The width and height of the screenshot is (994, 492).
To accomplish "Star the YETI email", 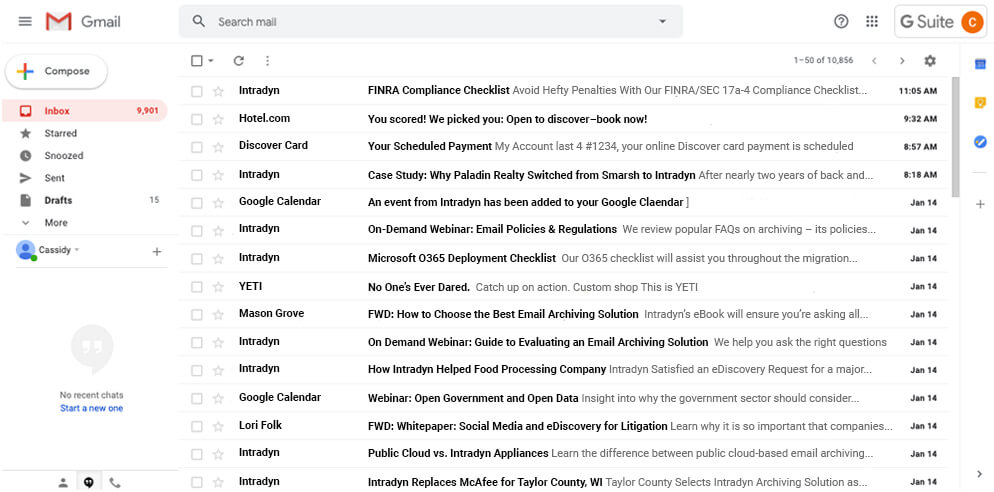I will (218, 287).
